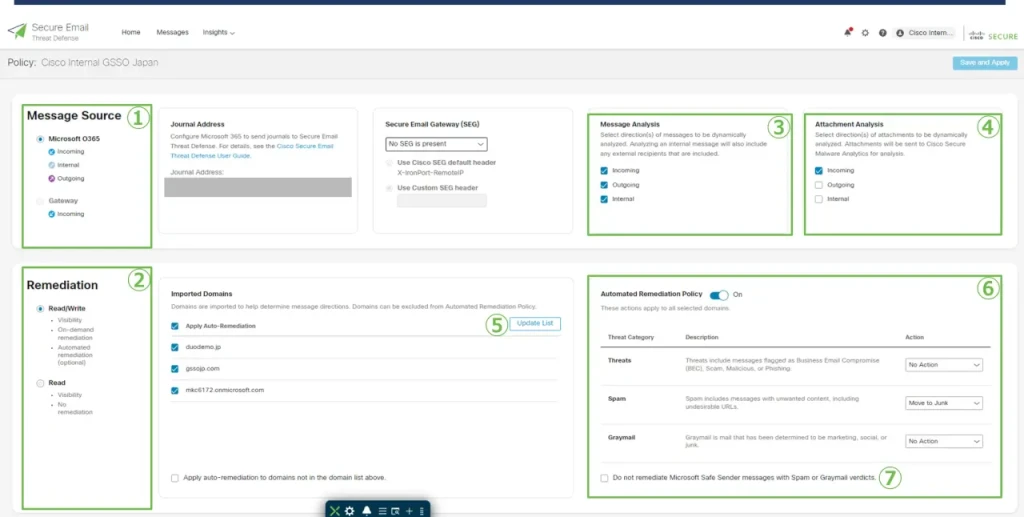
Task: Open the notifications bell in header
Action: [x=848, y=32]
